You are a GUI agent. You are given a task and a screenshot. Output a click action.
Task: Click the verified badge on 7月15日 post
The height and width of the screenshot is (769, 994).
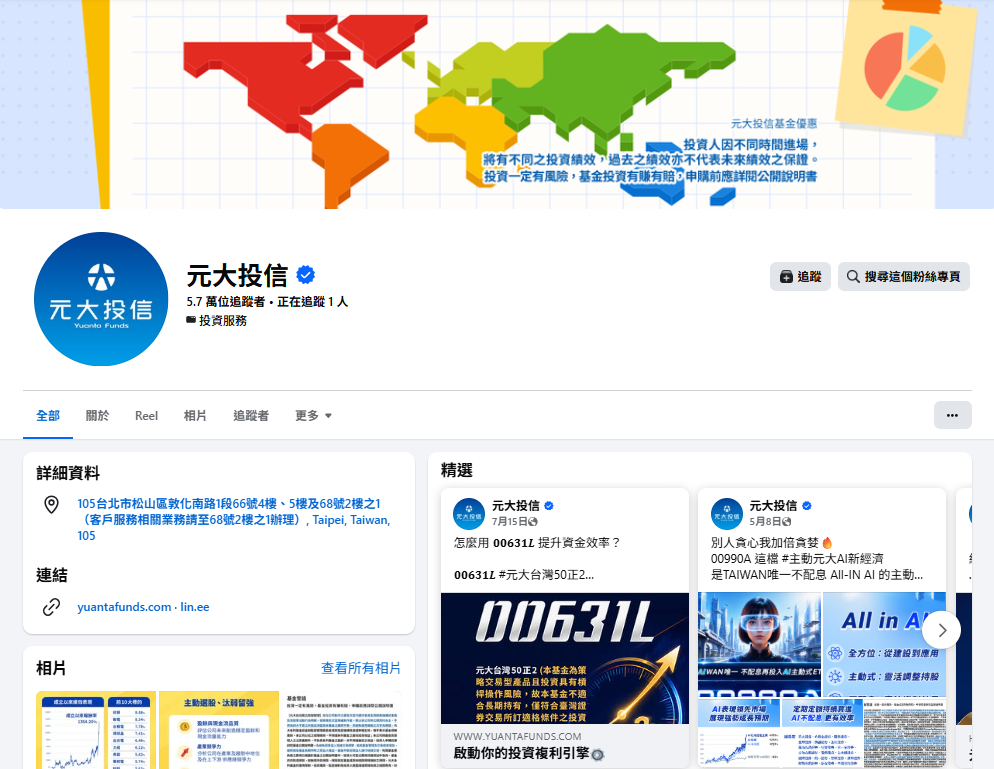point(549,506)
